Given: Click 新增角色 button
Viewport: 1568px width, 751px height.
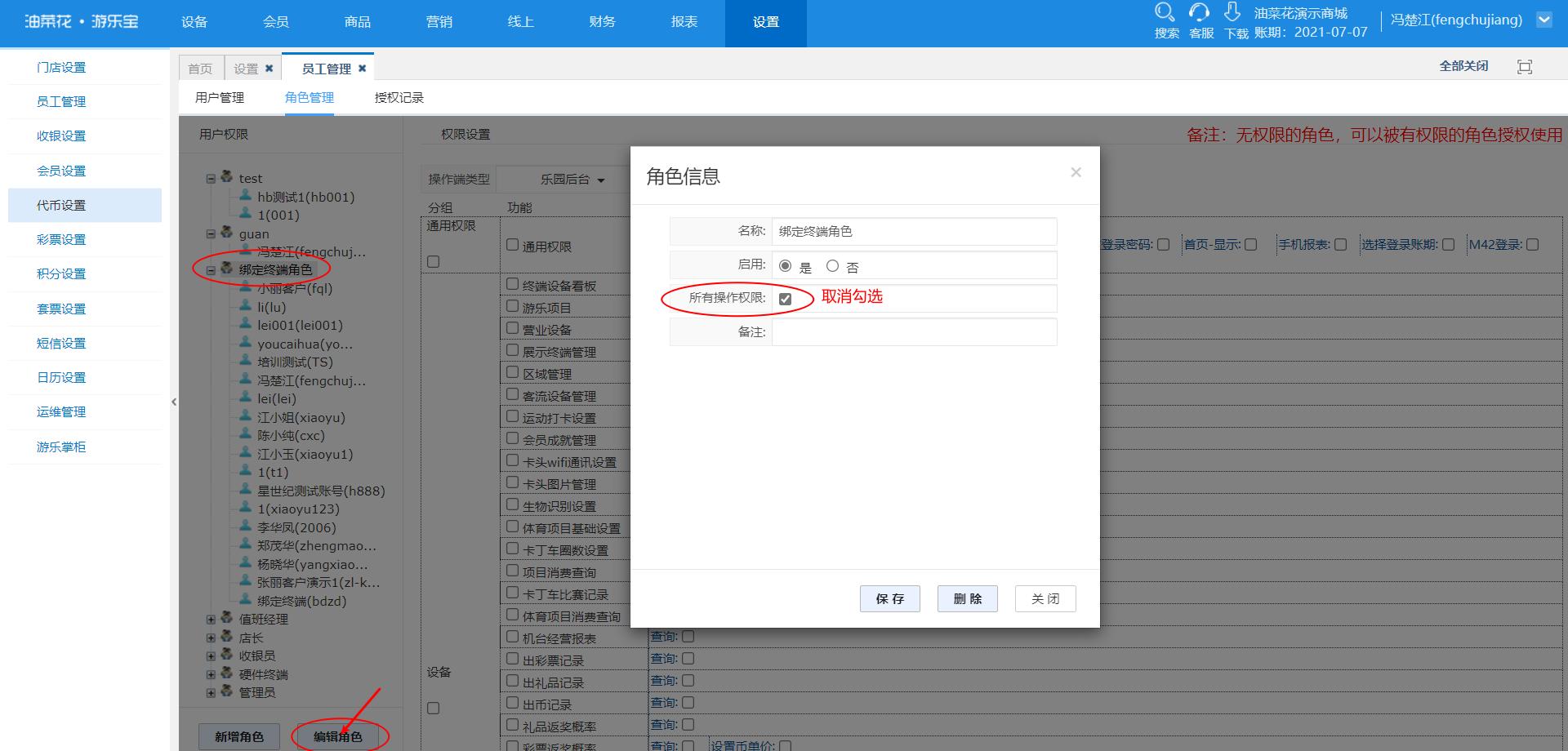Looking at the screenshot, I should pyautogui.click(x=239, y=736).
